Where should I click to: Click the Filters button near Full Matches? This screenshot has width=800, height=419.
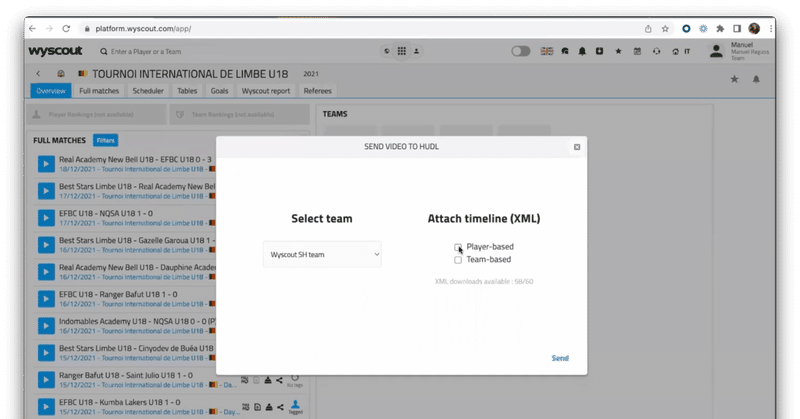point(106,140)
